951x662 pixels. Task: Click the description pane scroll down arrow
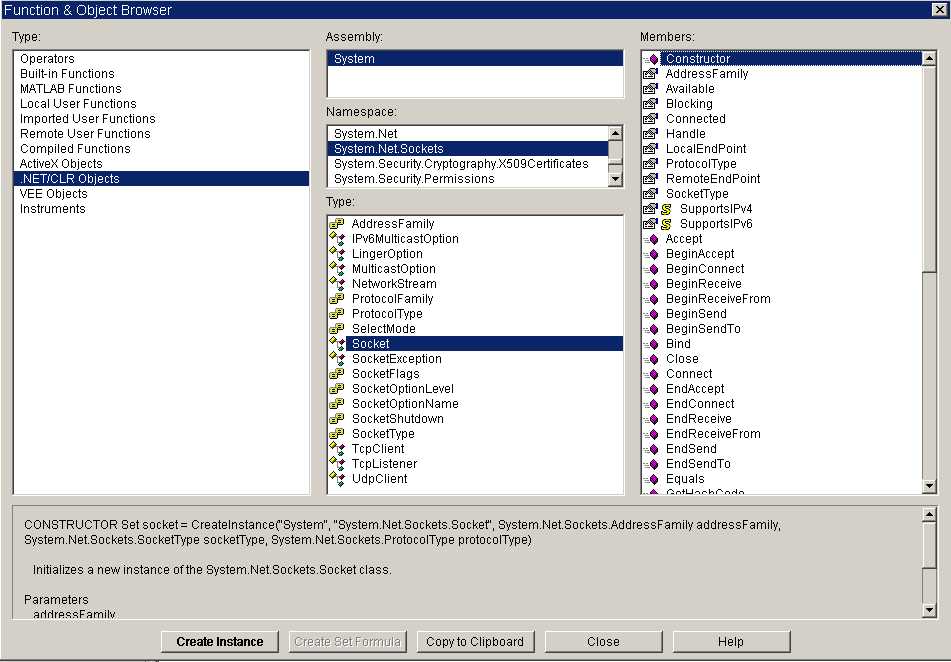coord(929,610)
